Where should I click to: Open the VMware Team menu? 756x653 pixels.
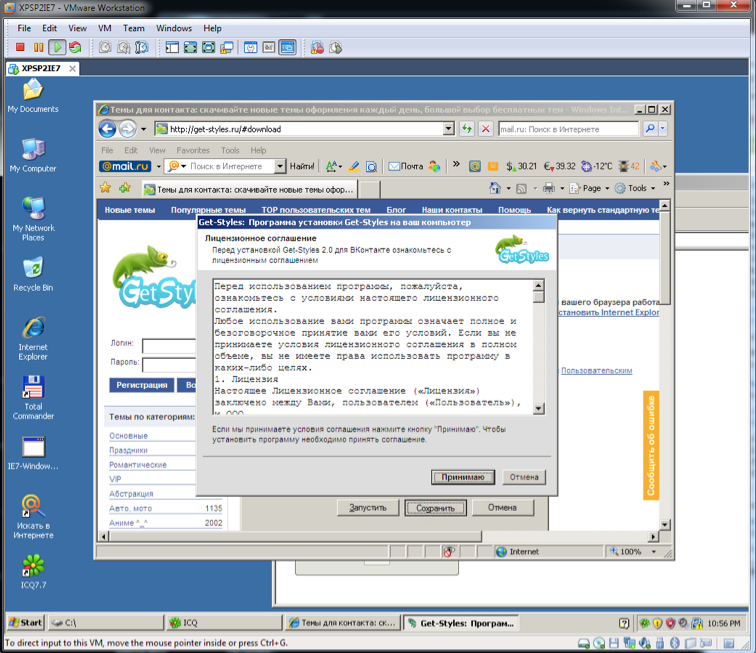point(134,28)
